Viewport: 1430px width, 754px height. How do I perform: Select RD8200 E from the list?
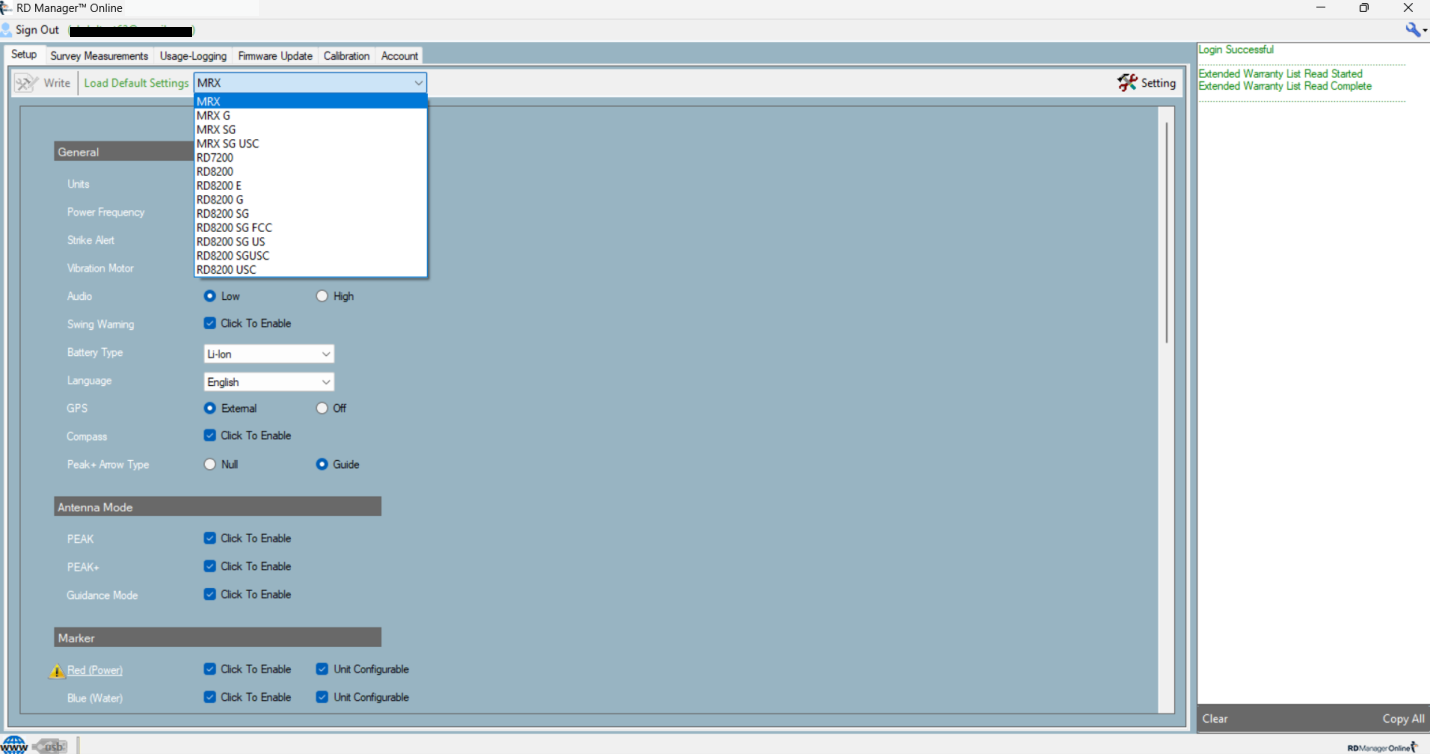coord(311,185)
